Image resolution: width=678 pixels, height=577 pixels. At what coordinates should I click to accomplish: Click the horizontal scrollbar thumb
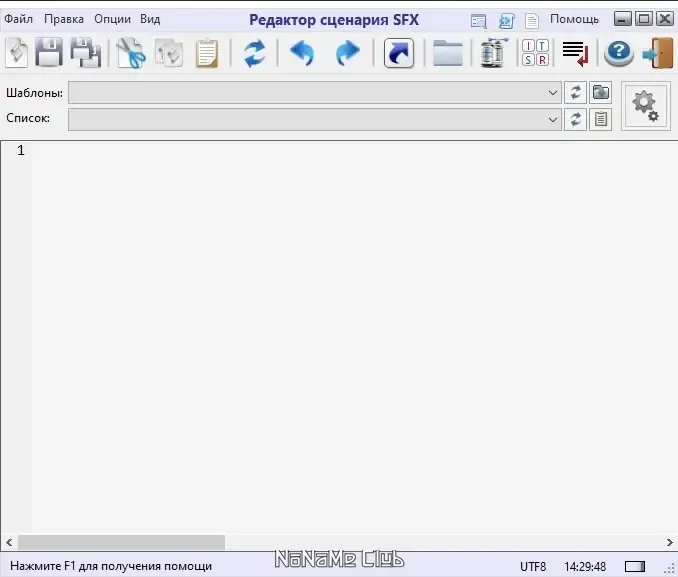[x=122, y=542]
